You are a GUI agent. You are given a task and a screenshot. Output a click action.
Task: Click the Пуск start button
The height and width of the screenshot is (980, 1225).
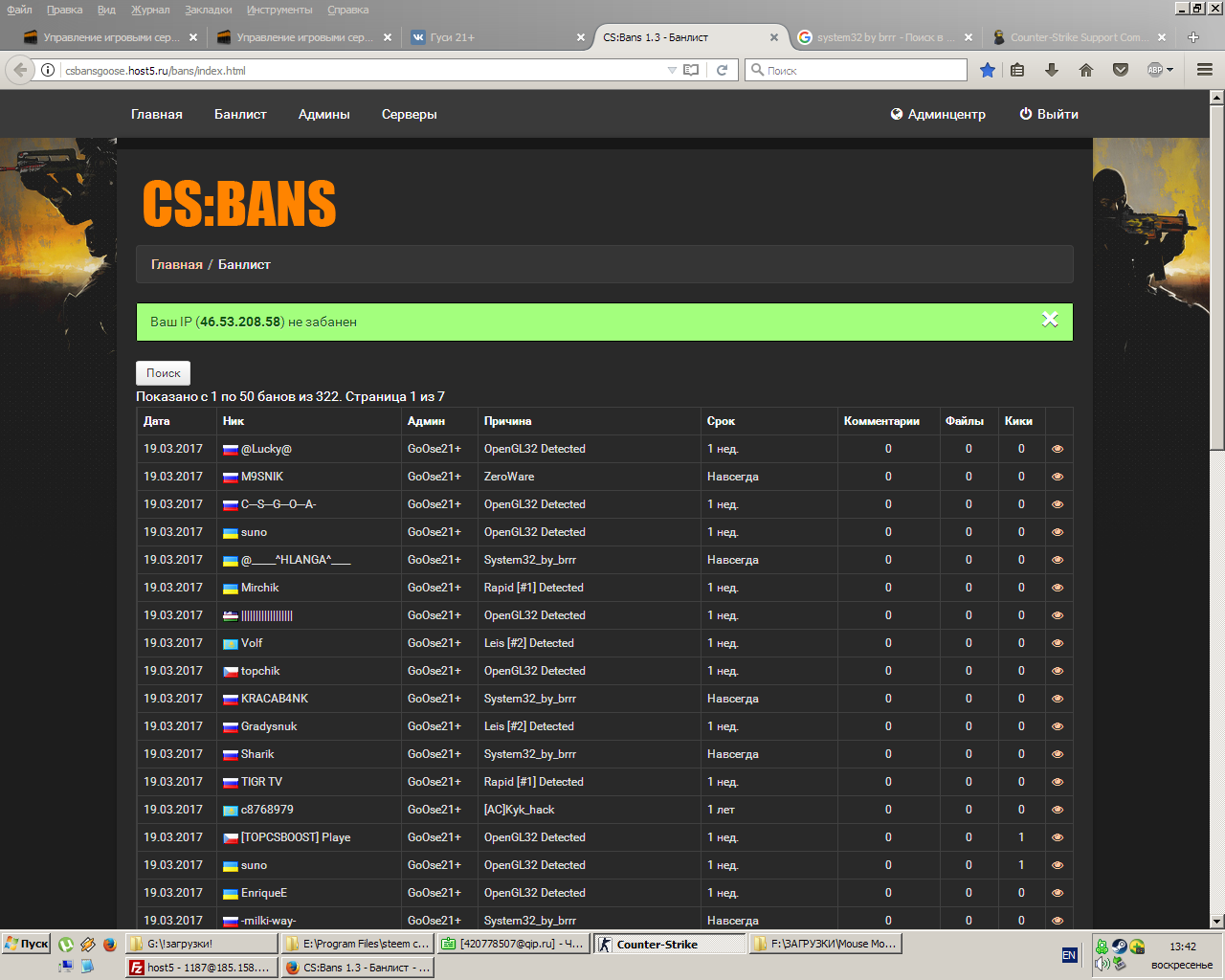coord(26,944)
